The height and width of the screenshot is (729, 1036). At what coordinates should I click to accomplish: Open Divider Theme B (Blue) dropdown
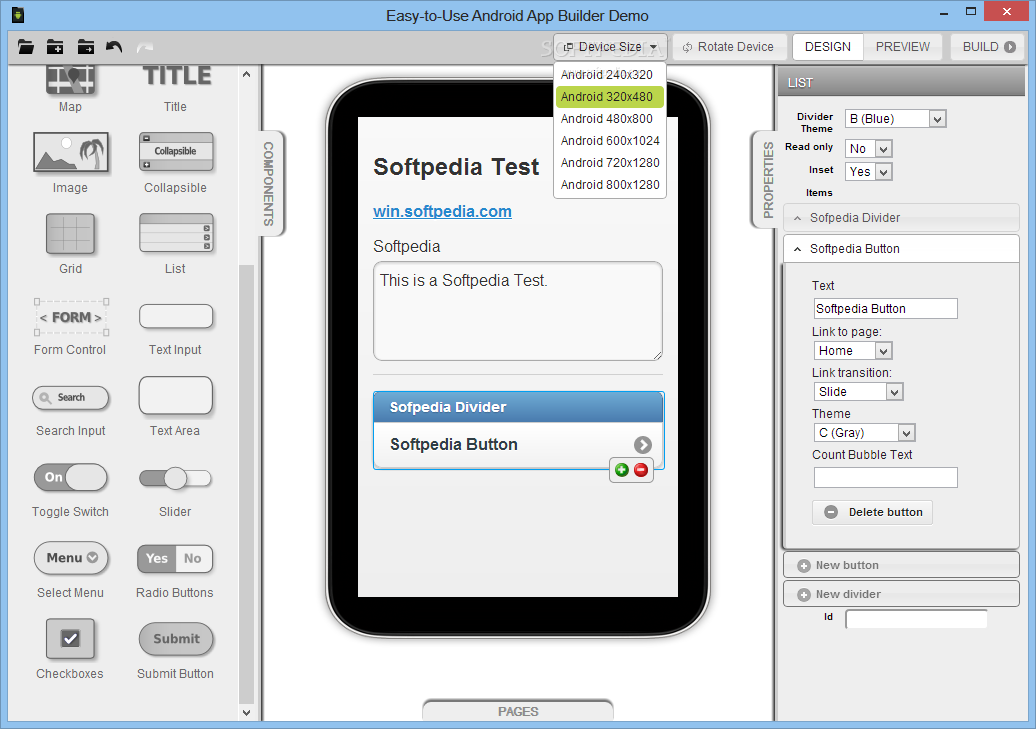click(x=895, y=119)
